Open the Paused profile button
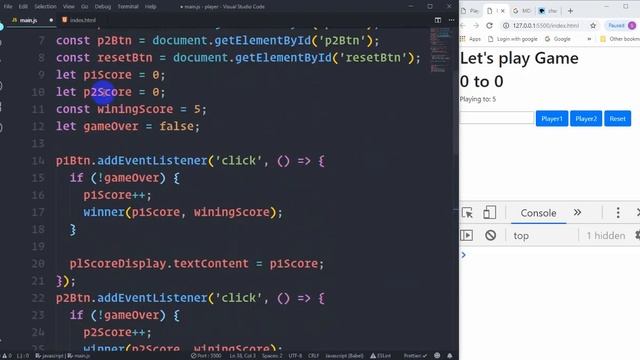The height and width of the screenshot is (360, 640). pos(621,25)
